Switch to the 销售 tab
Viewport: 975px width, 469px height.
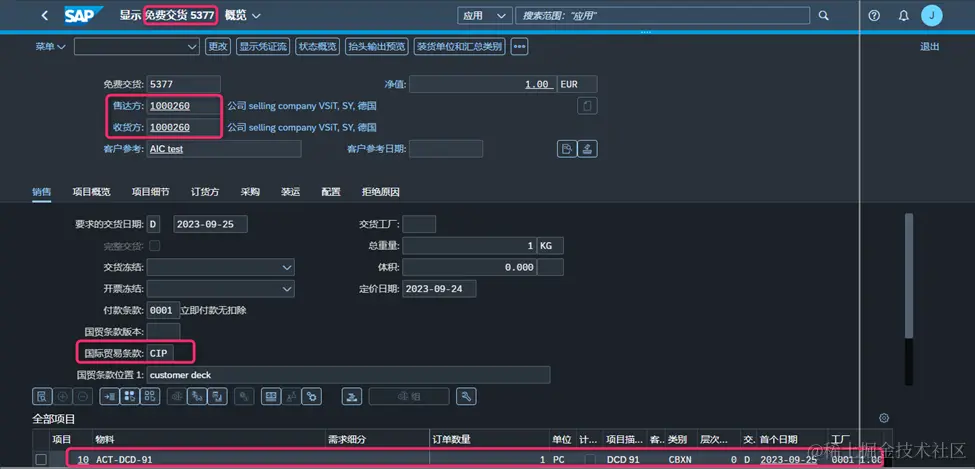[42, 192]
